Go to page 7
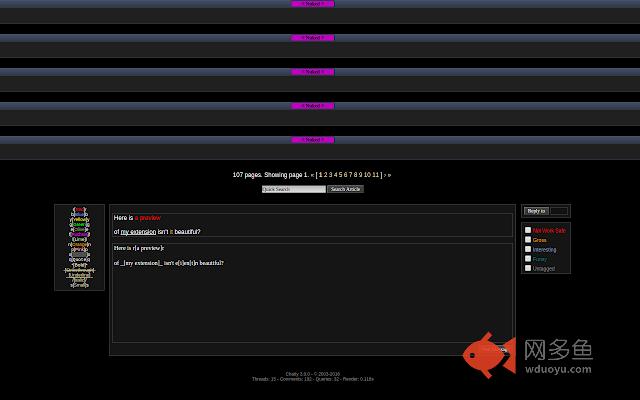Viewport: 640px width, 400px height. tap(350, 175)
